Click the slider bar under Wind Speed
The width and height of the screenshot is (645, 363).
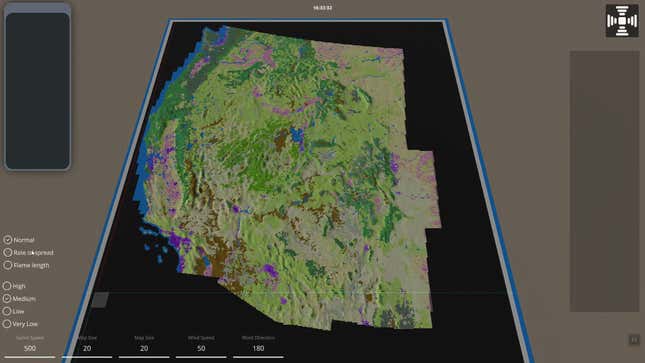(x=201, y=357)
